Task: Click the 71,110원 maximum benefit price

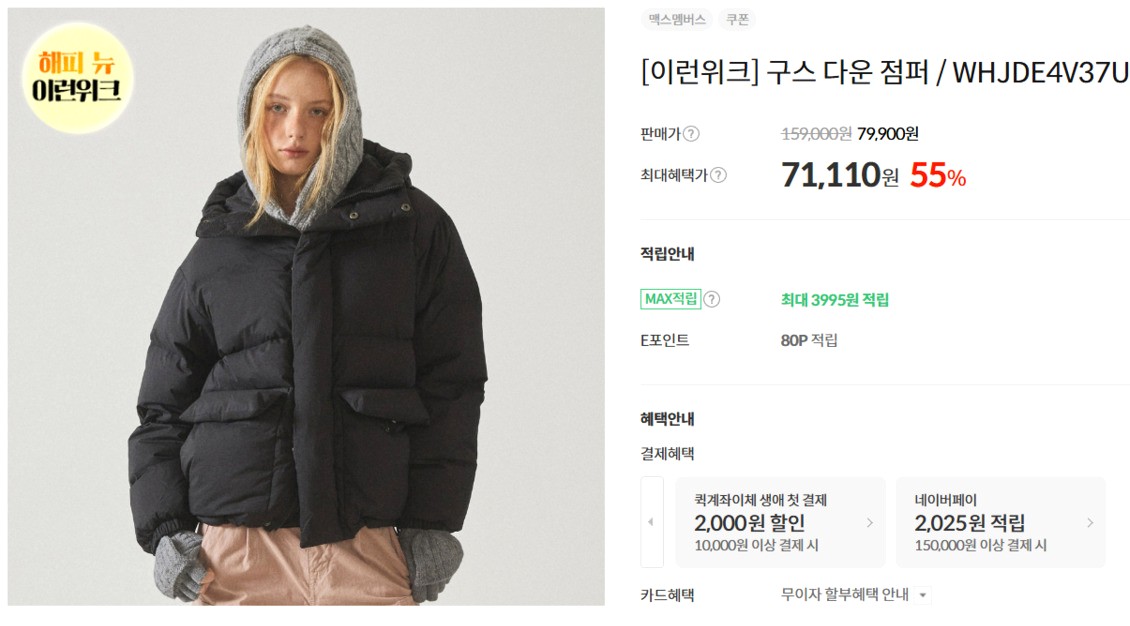Action: (840, 175)
